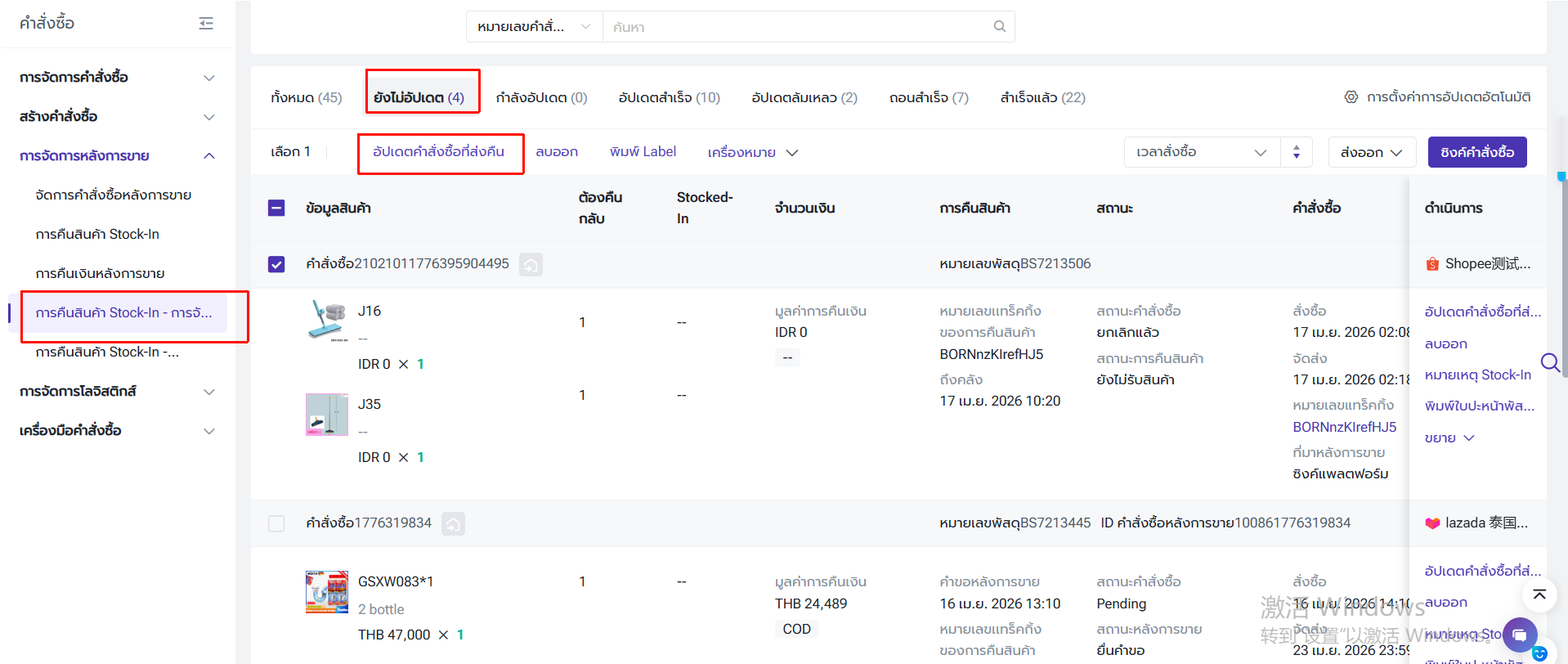Viewport: 1568px width, 664px height.
Task: Click the search magnifier icon
Action: (999, 27)
